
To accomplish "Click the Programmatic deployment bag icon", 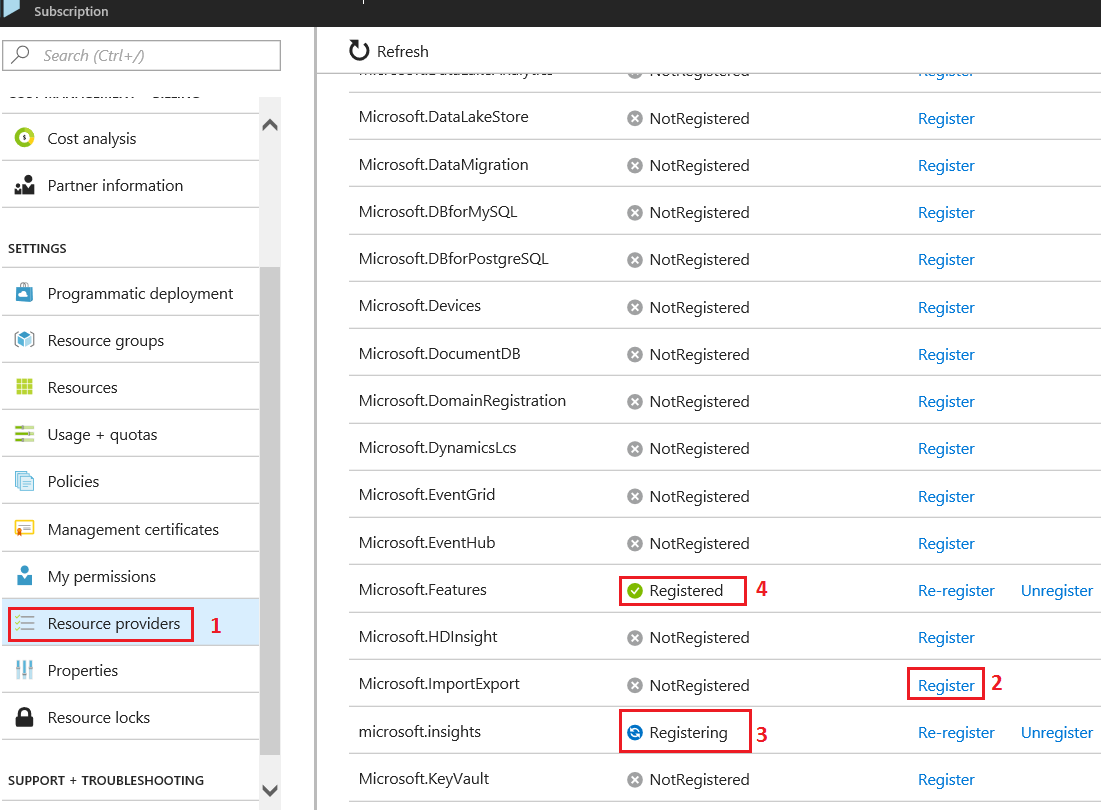I will click(x=25, y=292).
